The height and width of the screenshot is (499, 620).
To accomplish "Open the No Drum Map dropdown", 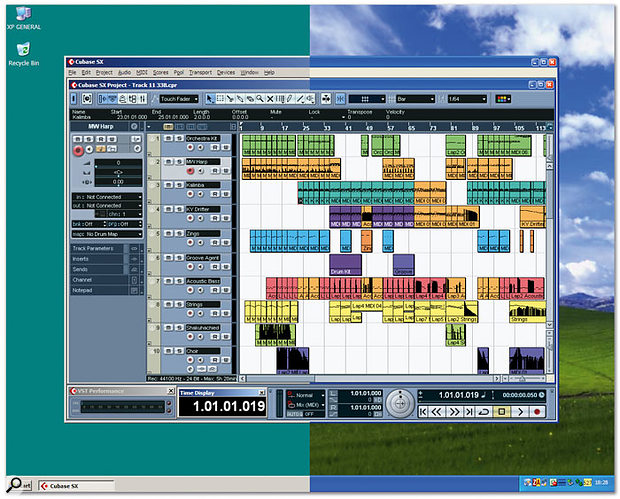I will (107, 234).
